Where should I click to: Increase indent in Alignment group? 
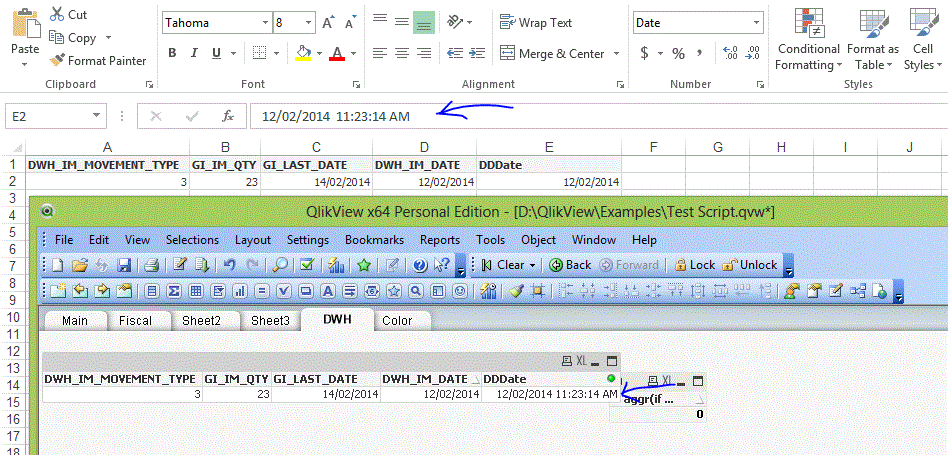(477, 53)
